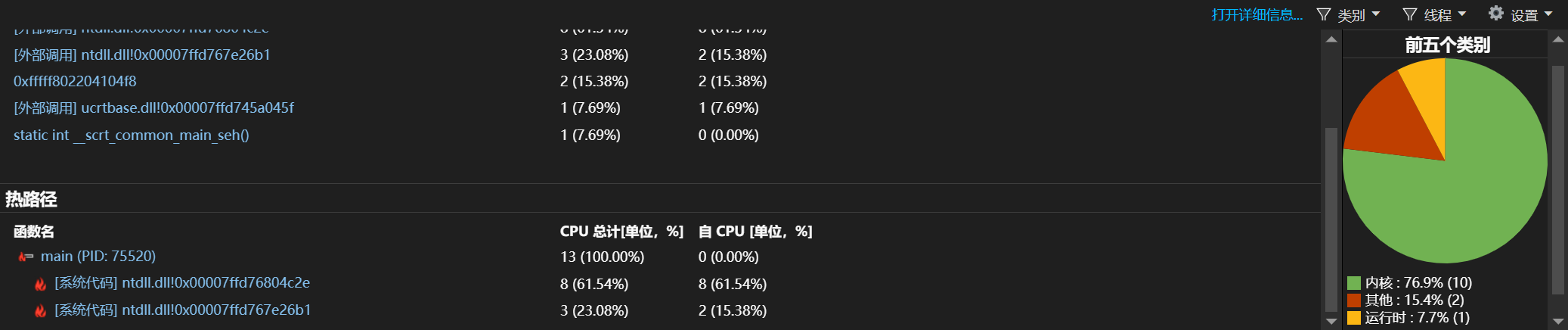Click the settings gear icon
The width and height of the screenshot is (1568, 330).
point(1495,14)
